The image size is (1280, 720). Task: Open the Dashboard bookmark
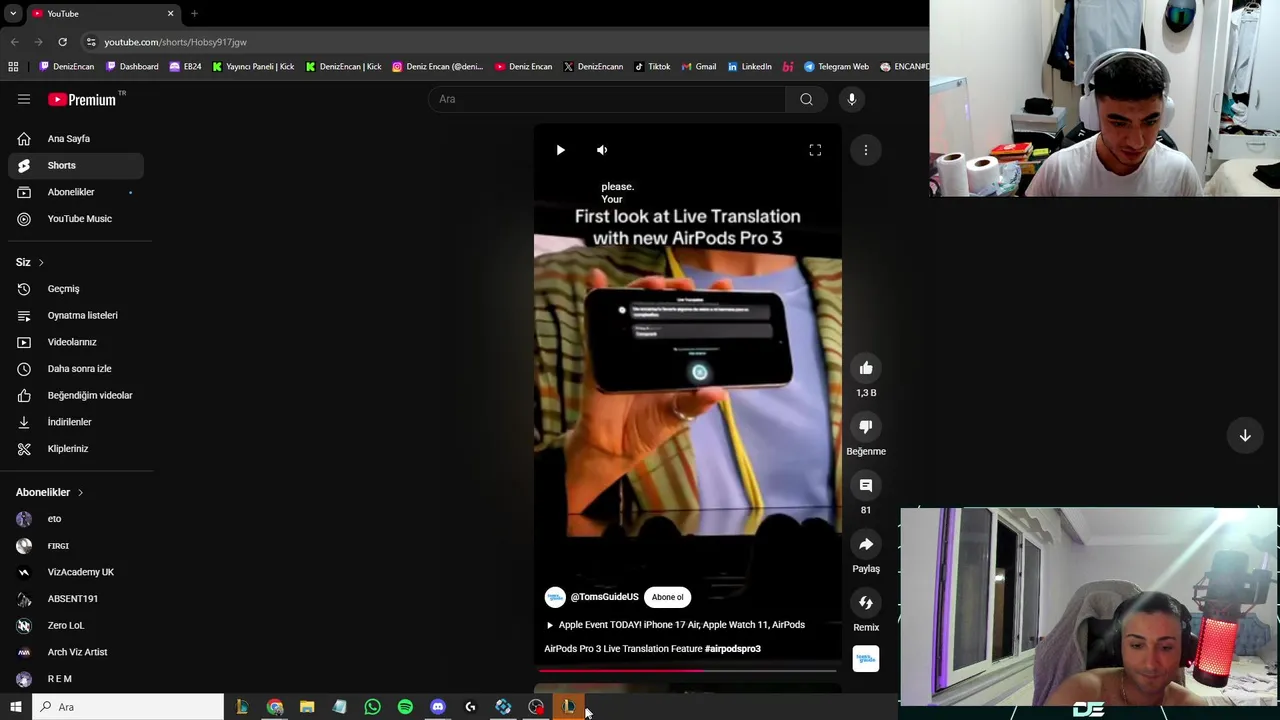(x=132, y=67)
